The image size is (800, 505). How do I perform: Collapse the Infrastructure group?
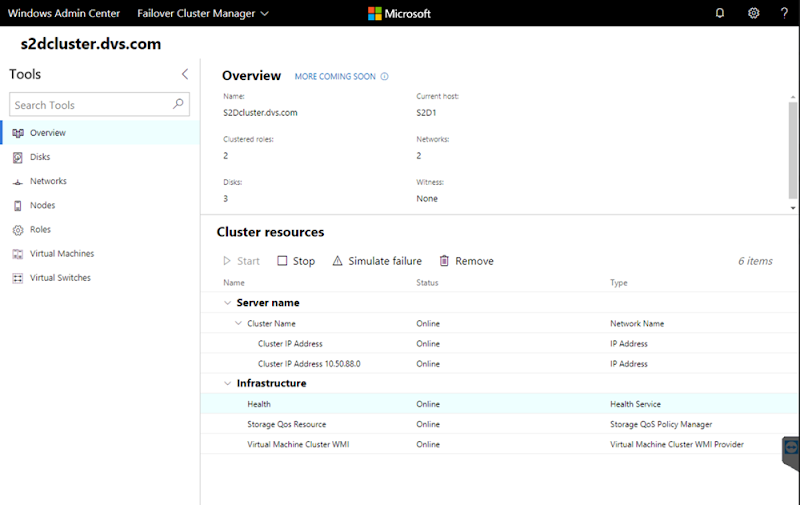228,383
